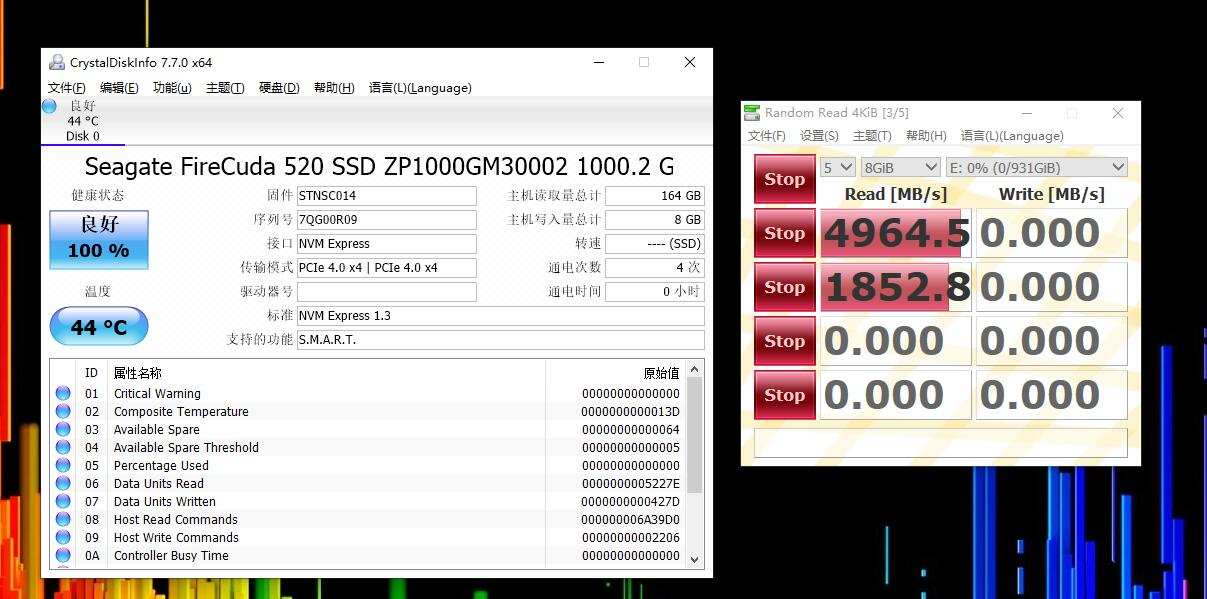Click the power on hours field 0 小时
Screen dimensions: 1207x599
click(x=655, y=292)
